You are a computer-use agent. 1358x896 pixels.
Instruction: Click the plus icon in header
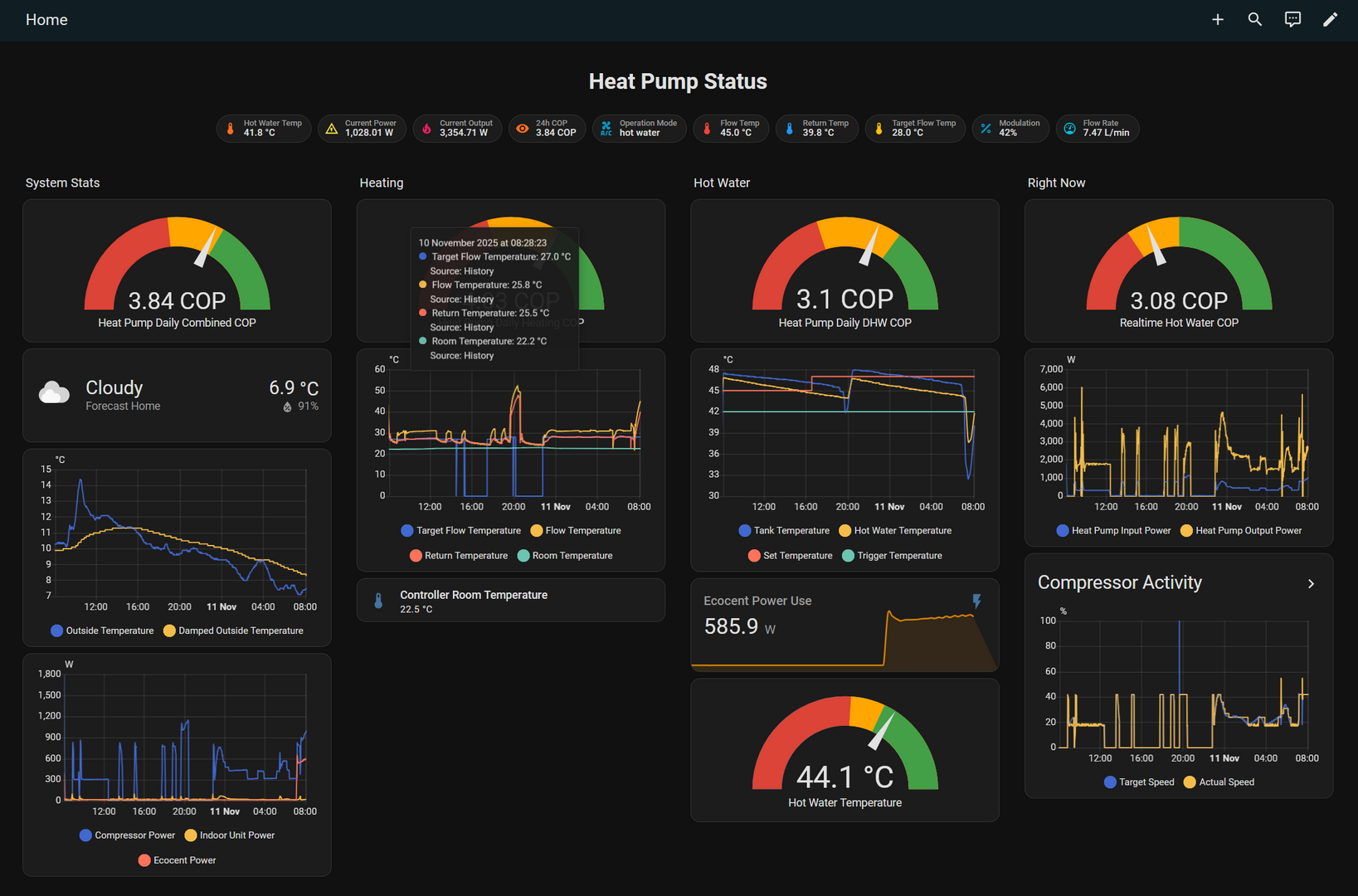point(1217,19)
